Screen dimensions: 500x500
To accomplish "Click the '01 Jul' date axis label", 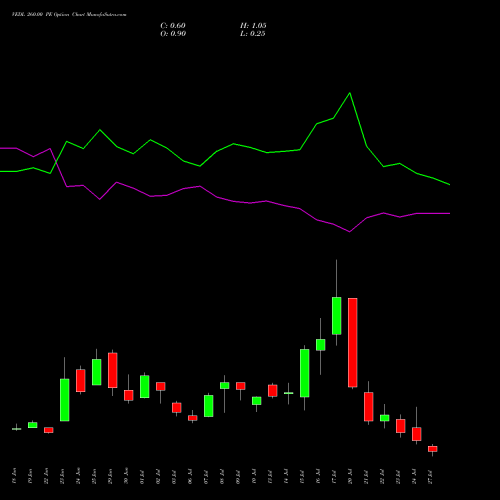I will (142, 476).
